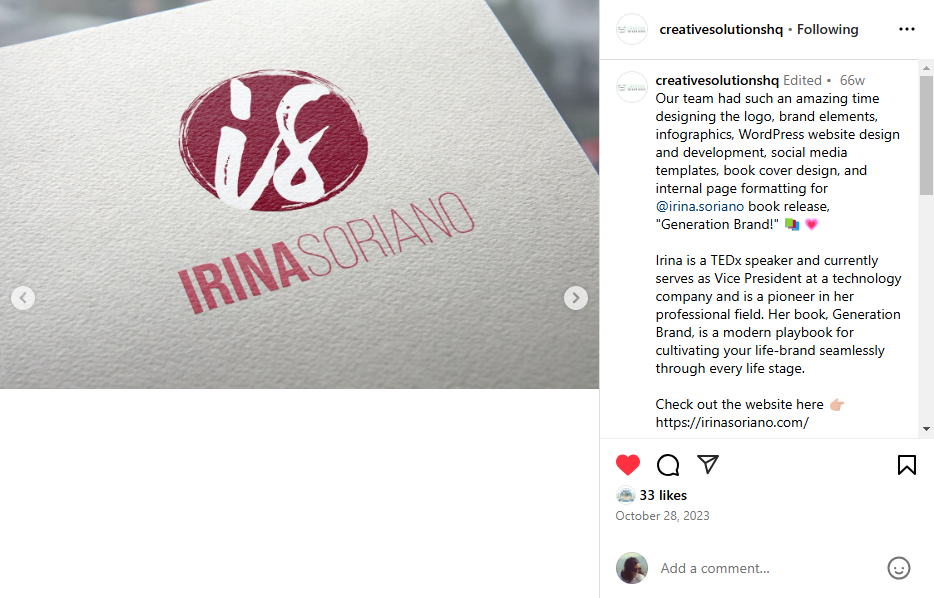The image size is (934, 598).
Task: Open the creativesolutionshq username in header
Action: click(721, 30)
